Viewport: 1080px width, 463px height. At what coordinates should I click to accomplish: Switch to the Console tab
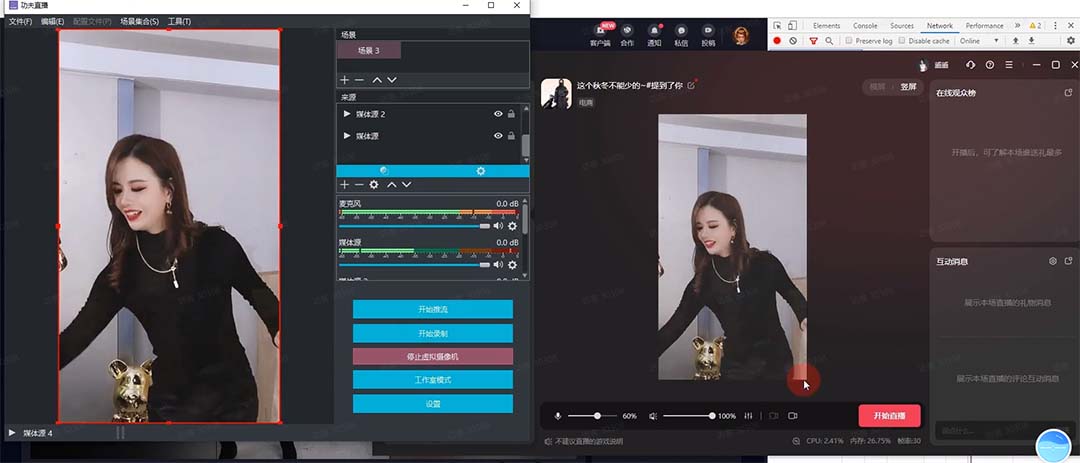[865, 25]
